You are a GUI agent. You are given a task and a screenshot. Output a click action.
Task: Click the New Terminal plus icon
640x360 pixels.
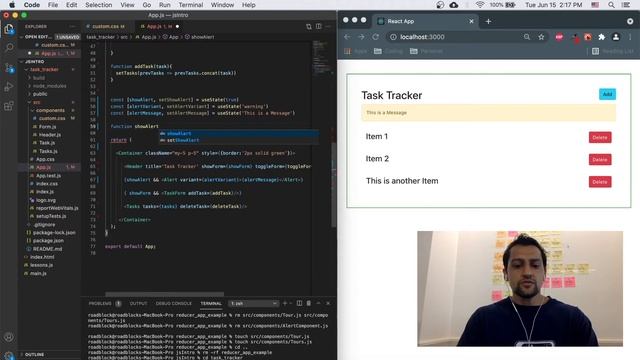click(x=284, y=303)
